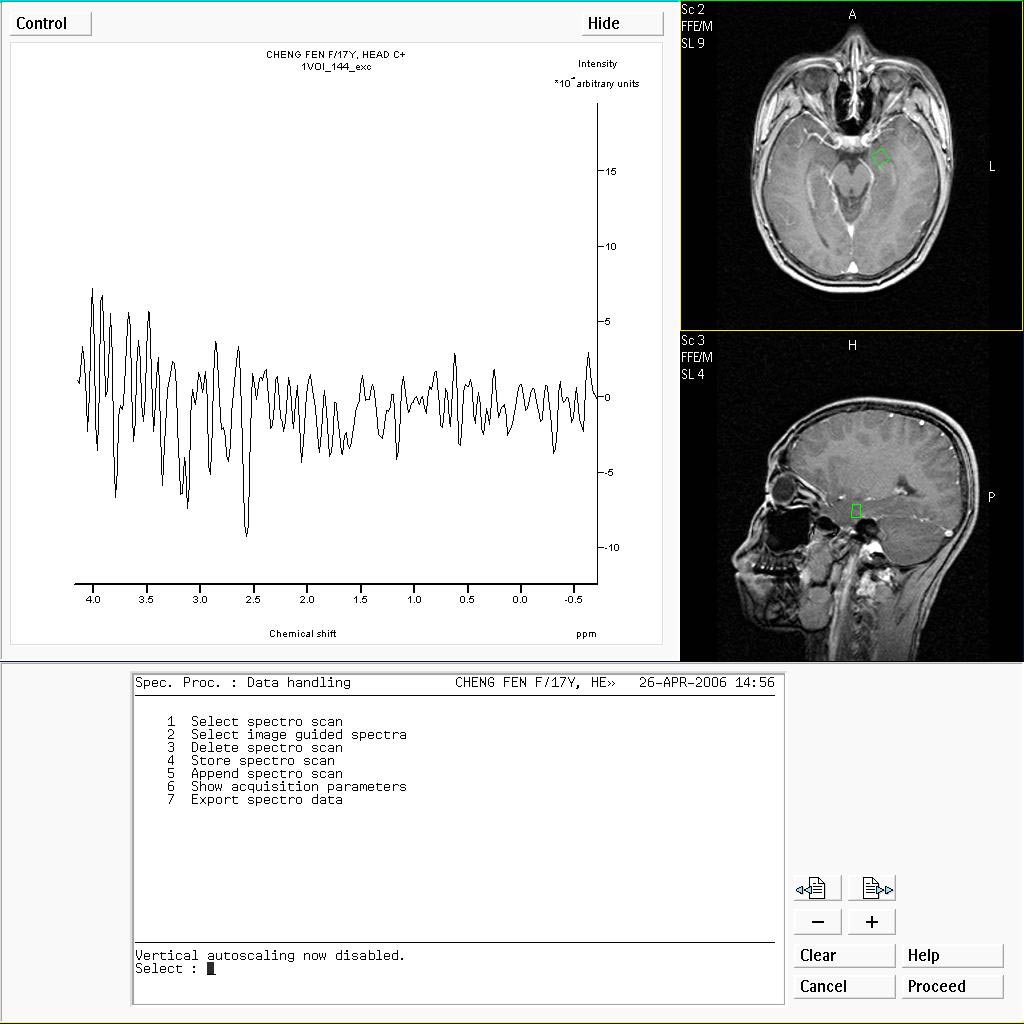Image resolution: width=1024 pixels, height=1024 pixels.
Task: Choose Select image guided spectra option
Action: pyautogui.click(x=298, y=734)
